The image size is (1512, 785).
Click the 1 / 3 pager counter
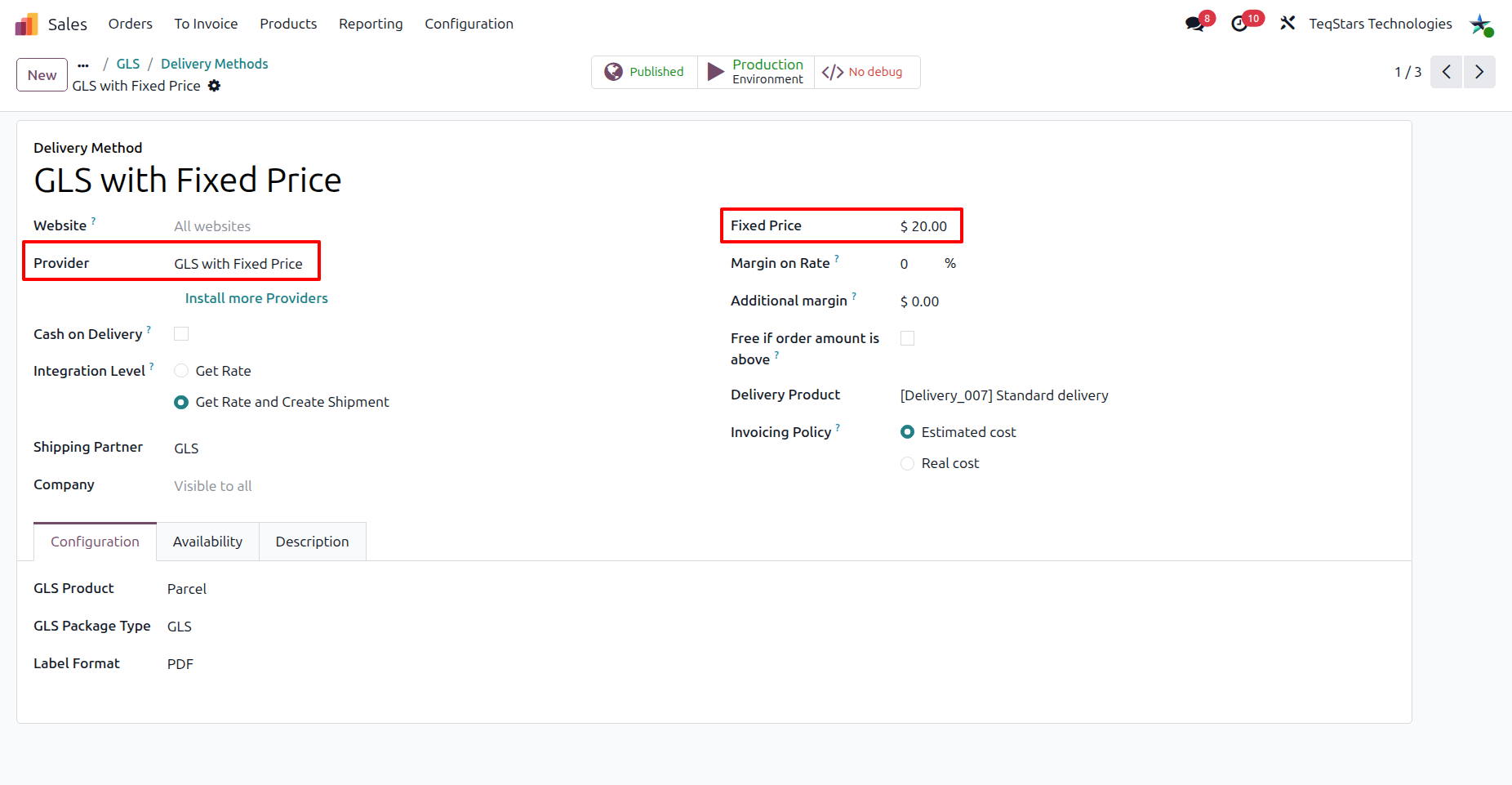1408,72
